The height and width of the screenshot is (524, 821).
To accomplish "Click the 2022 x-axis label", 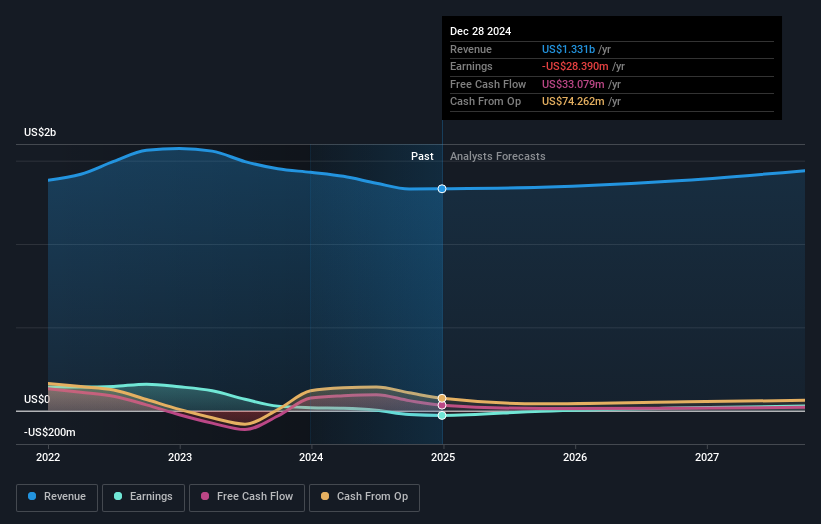I will point(48,457).
